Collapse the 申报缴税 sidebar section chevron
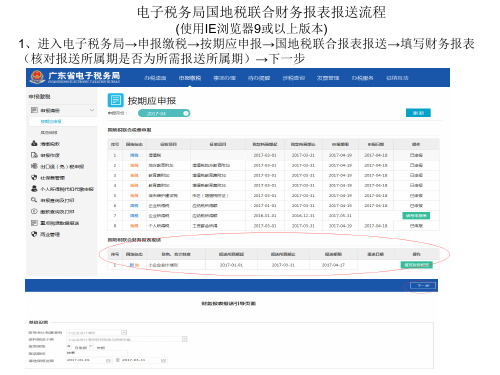500x375 pixels. [x=92, y=110]
